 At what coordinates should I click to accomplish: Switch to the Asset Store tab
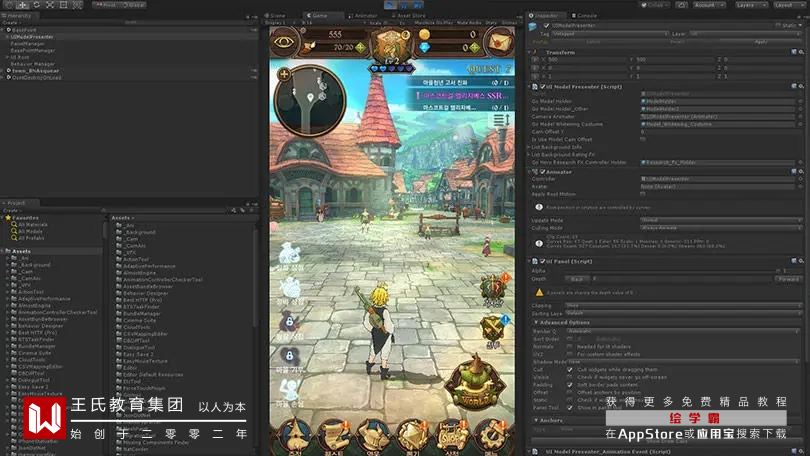(411, 15)
